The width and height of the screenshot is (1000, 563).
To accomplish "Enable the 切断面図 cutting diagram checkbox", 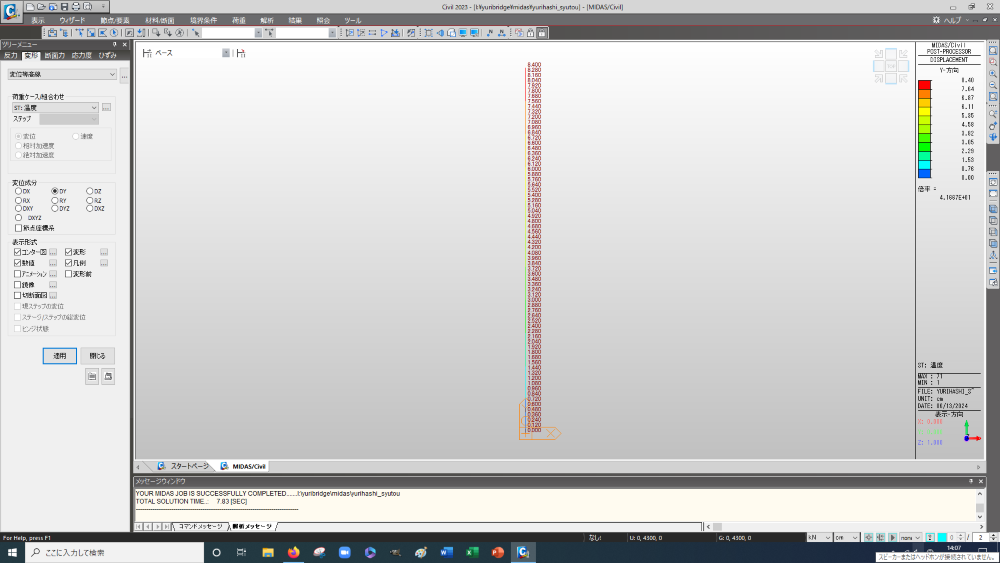I will [x=18, y=295].
